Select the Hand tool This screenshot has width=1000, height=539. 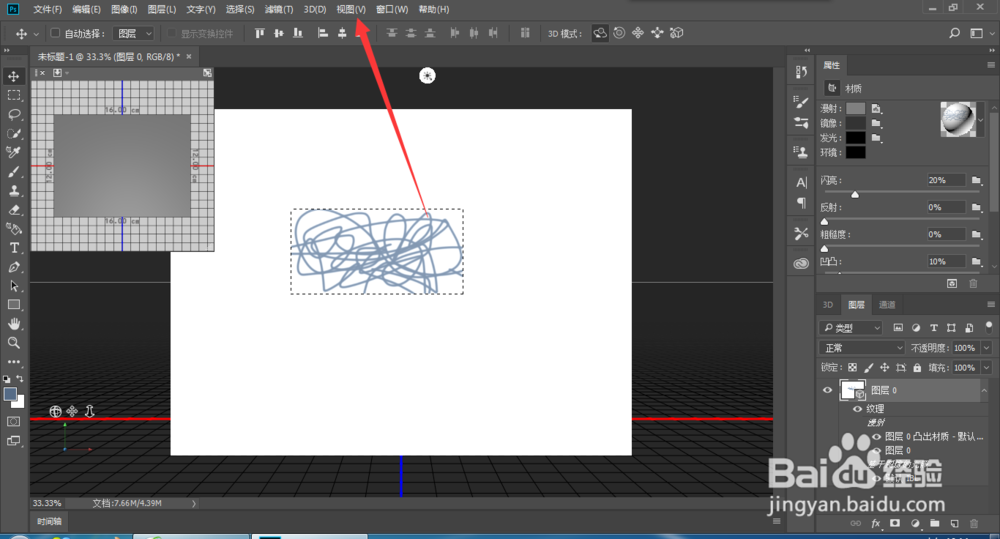(13, 324)
